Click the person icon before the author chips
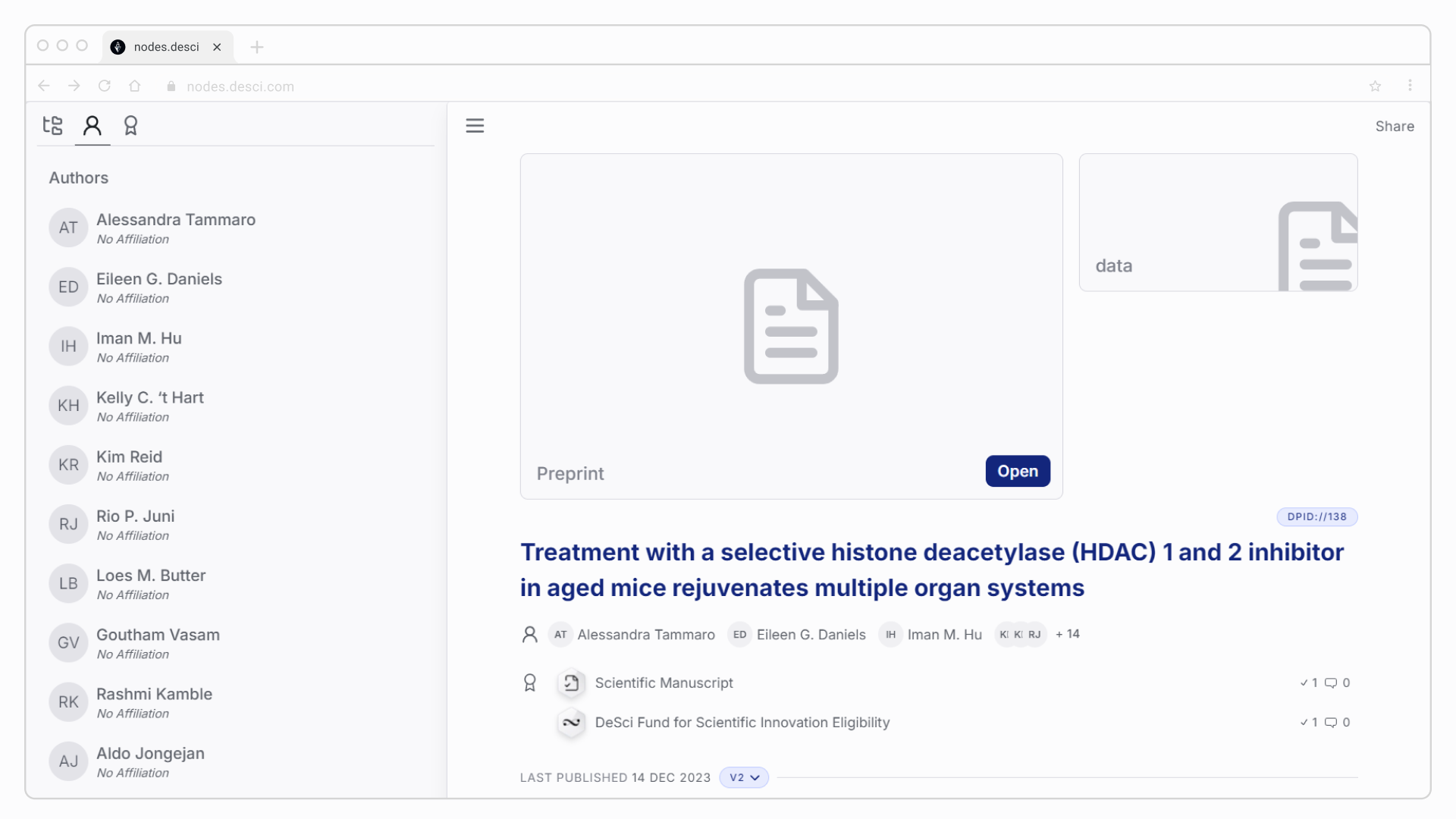Viewport: 1456px width, 819px height. click(x=529, y=635)
